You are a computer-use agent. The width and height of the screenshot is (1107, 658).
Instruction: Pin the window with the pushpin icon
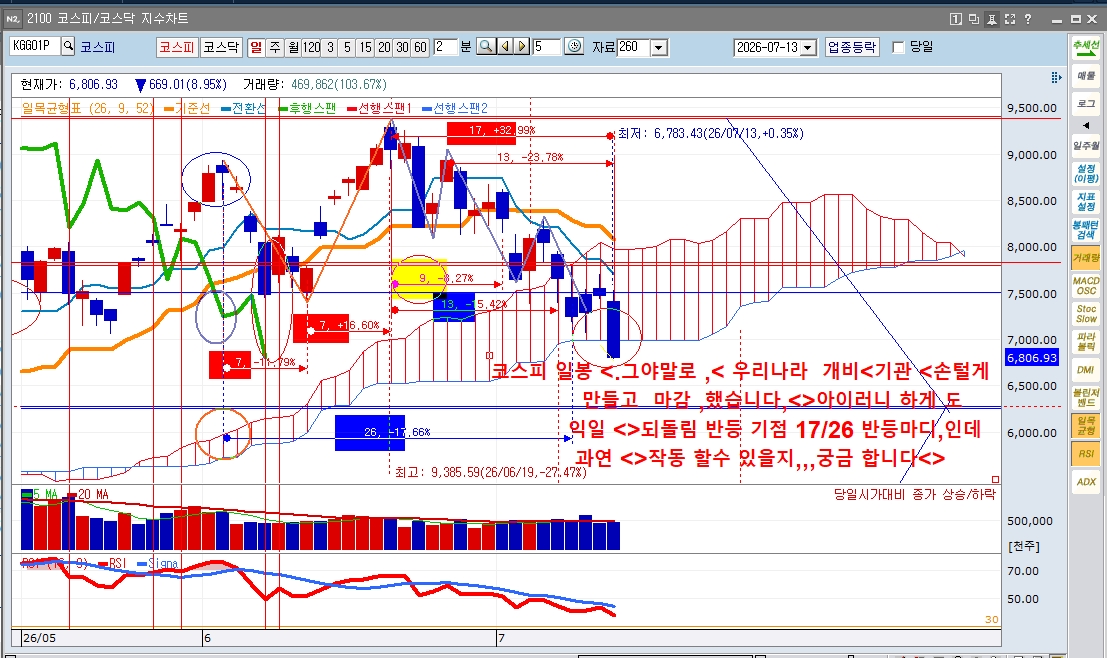point(991,19)
